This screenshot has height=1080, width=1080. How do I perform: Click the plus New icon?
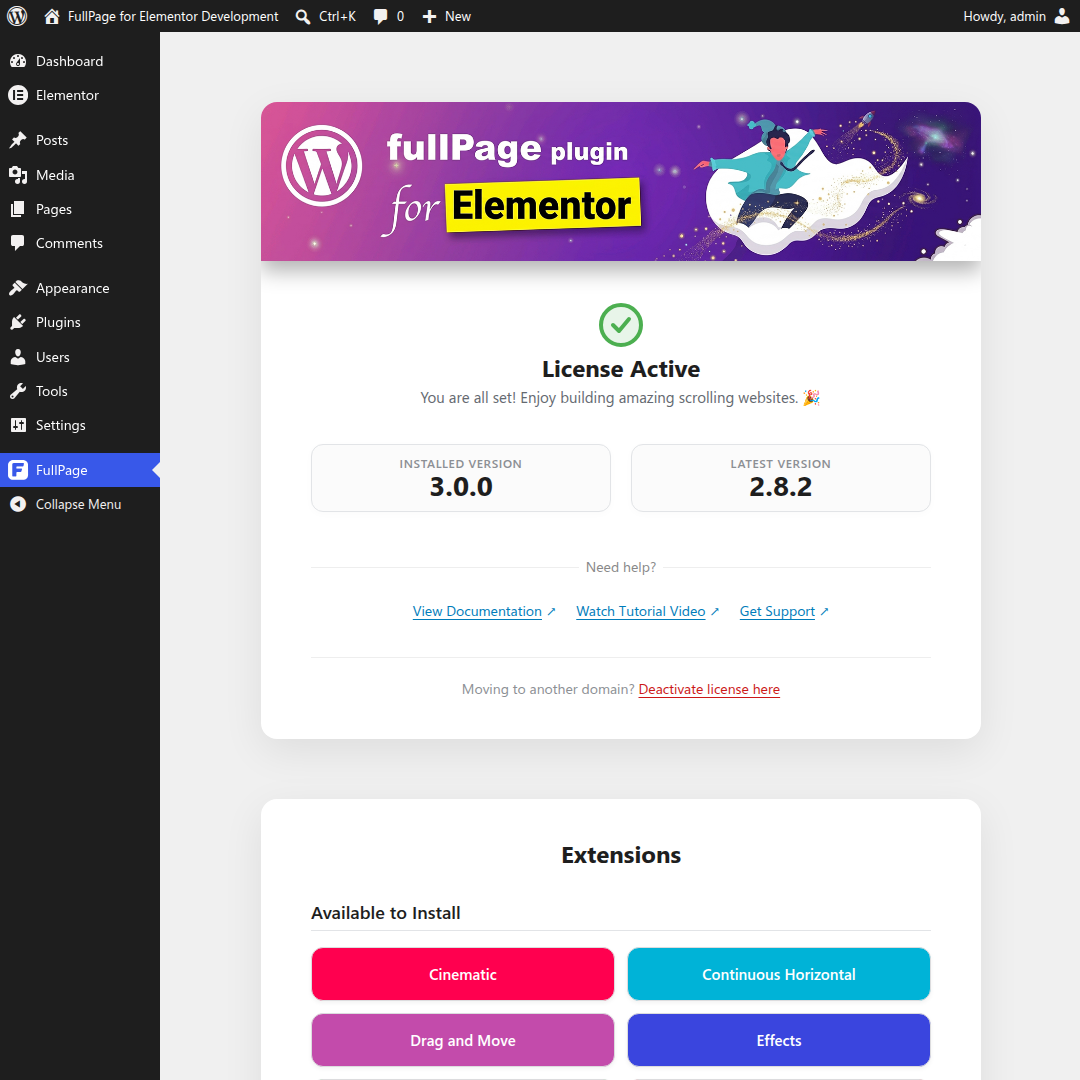coord(429,17)
